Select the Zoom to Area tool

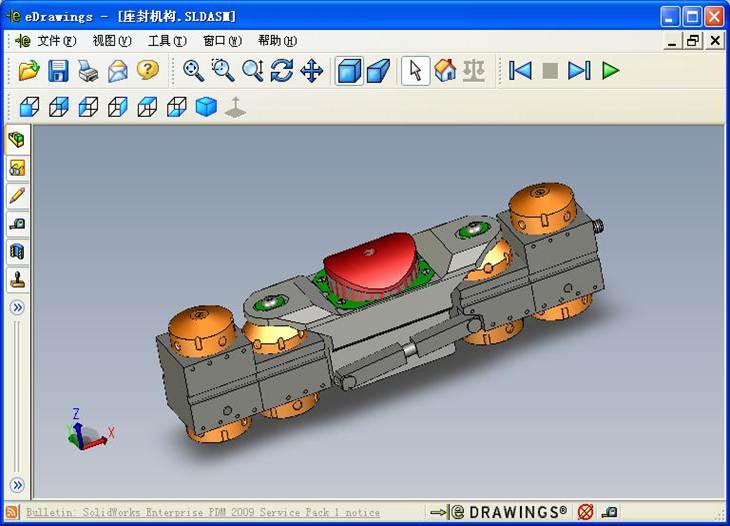[x=223, y=71]
